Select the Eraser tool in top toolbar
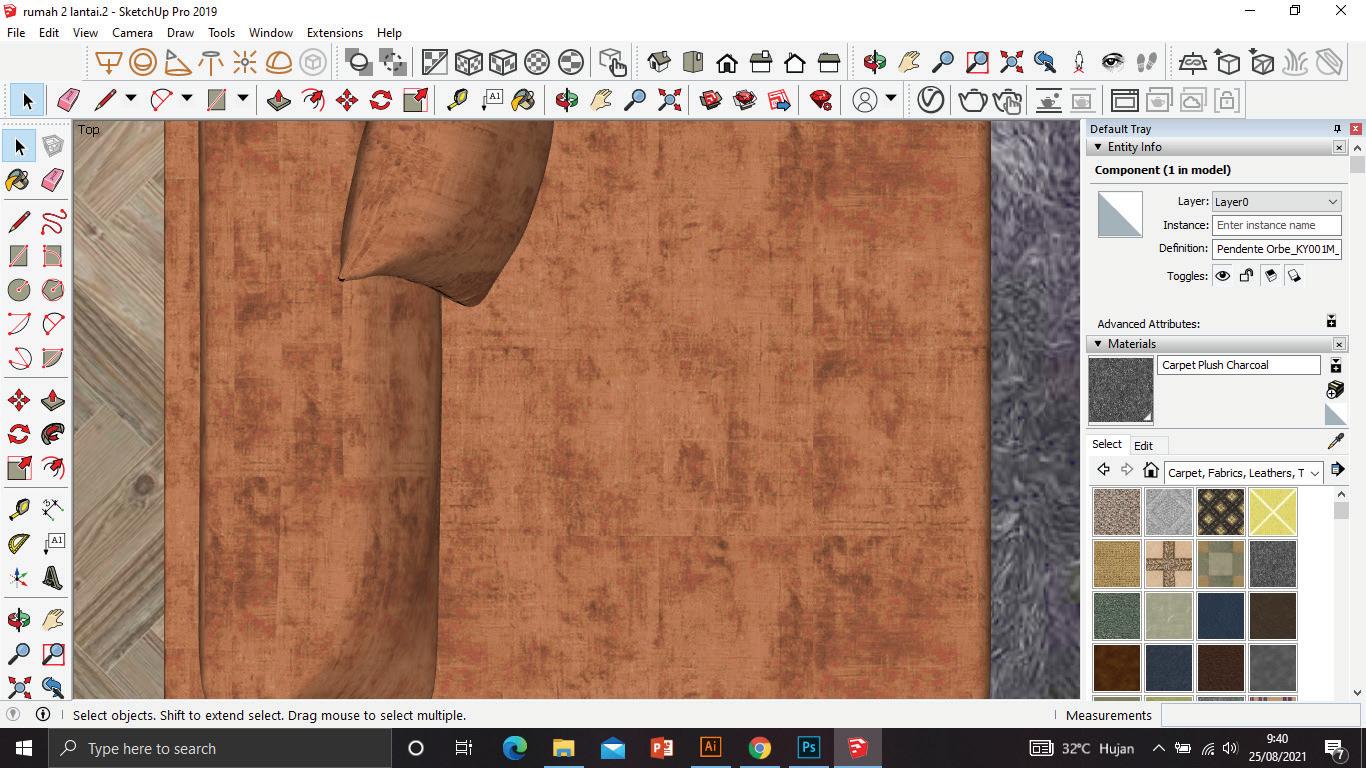The image size is (1366, 768). coord(68,100)
